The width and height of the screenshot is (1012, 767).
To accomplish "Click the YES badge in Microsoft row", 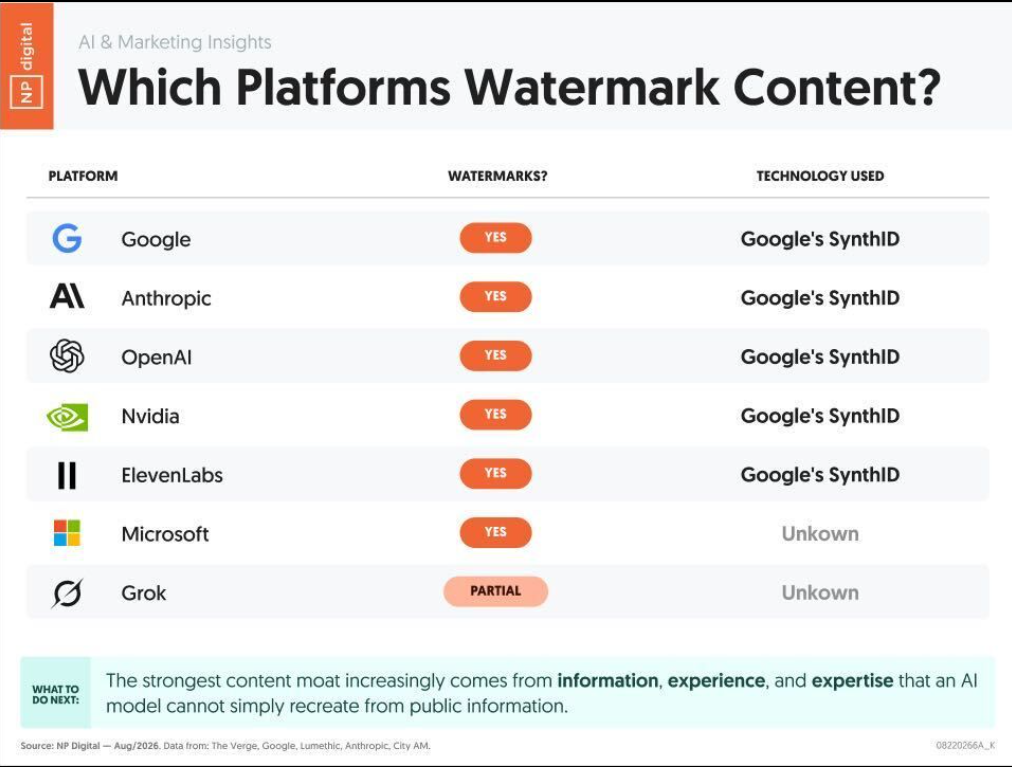I will 496,532.
